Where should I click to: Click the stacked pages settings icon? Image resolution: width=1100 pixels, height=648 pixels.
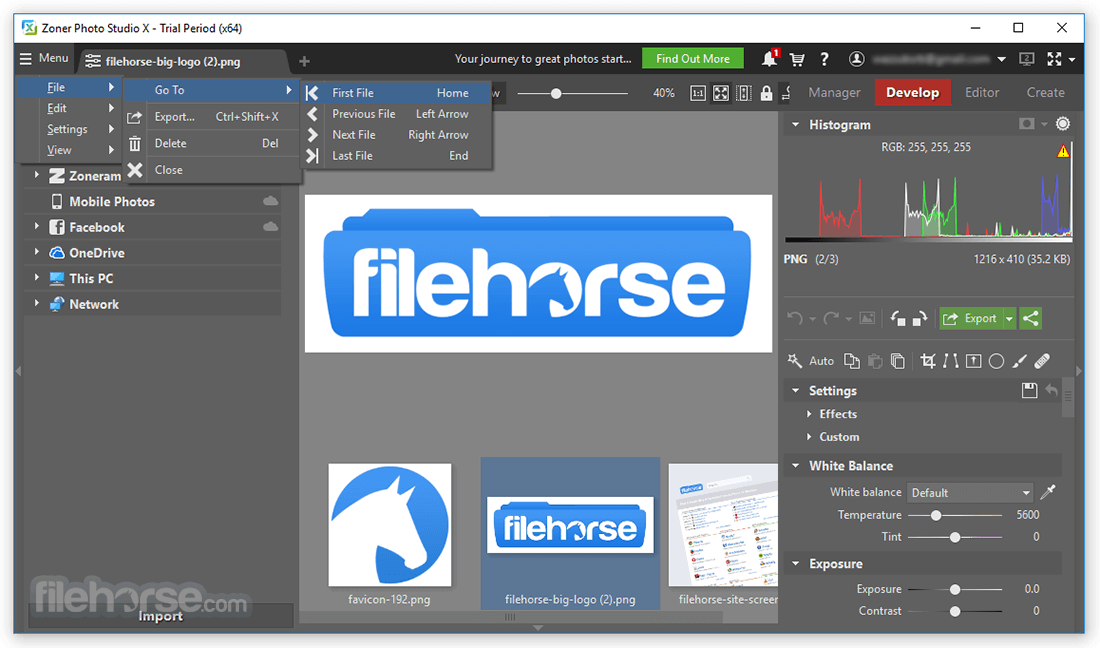[x=897, y=361]
